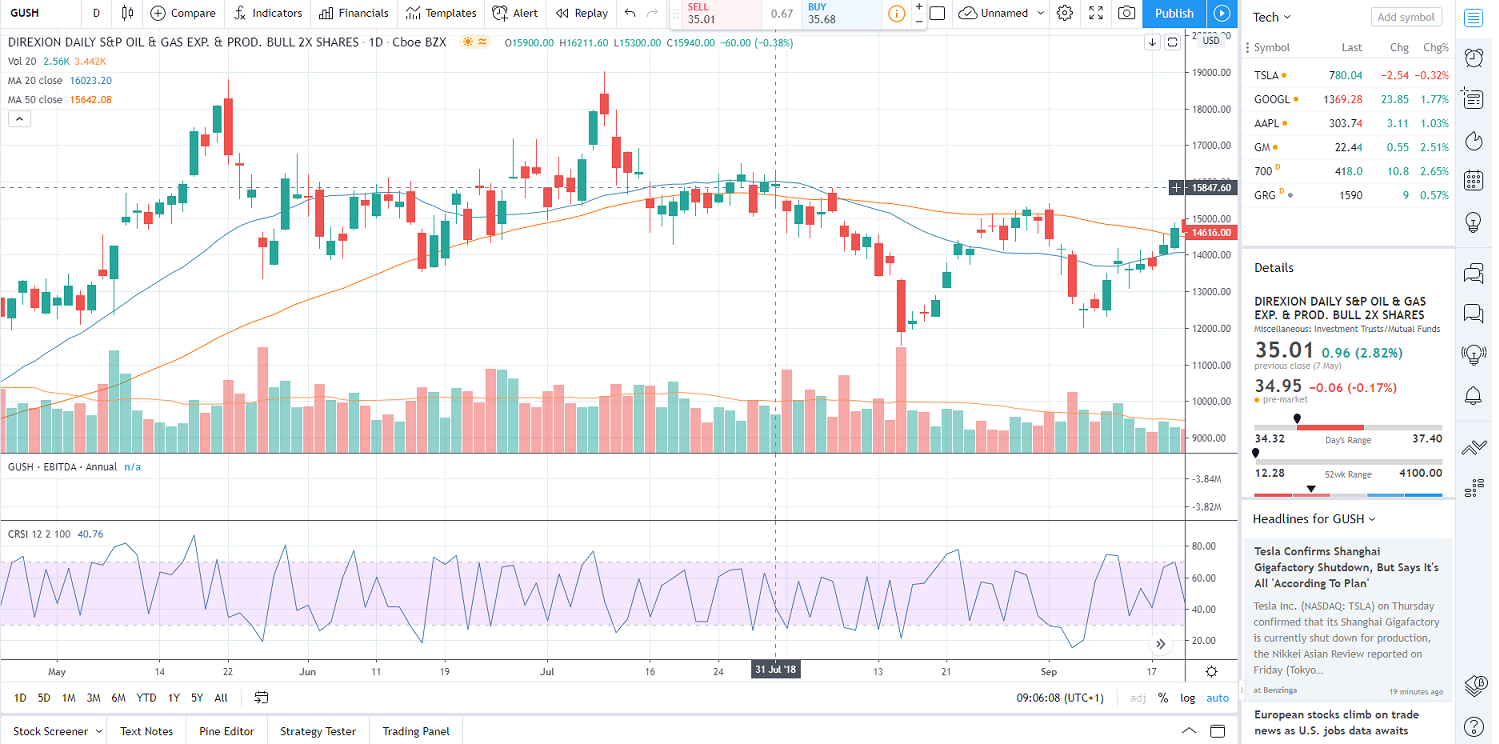Expand the Tech watchlist dropdown
This screenshot has width=1499, height=744.
coord(1272,17)
